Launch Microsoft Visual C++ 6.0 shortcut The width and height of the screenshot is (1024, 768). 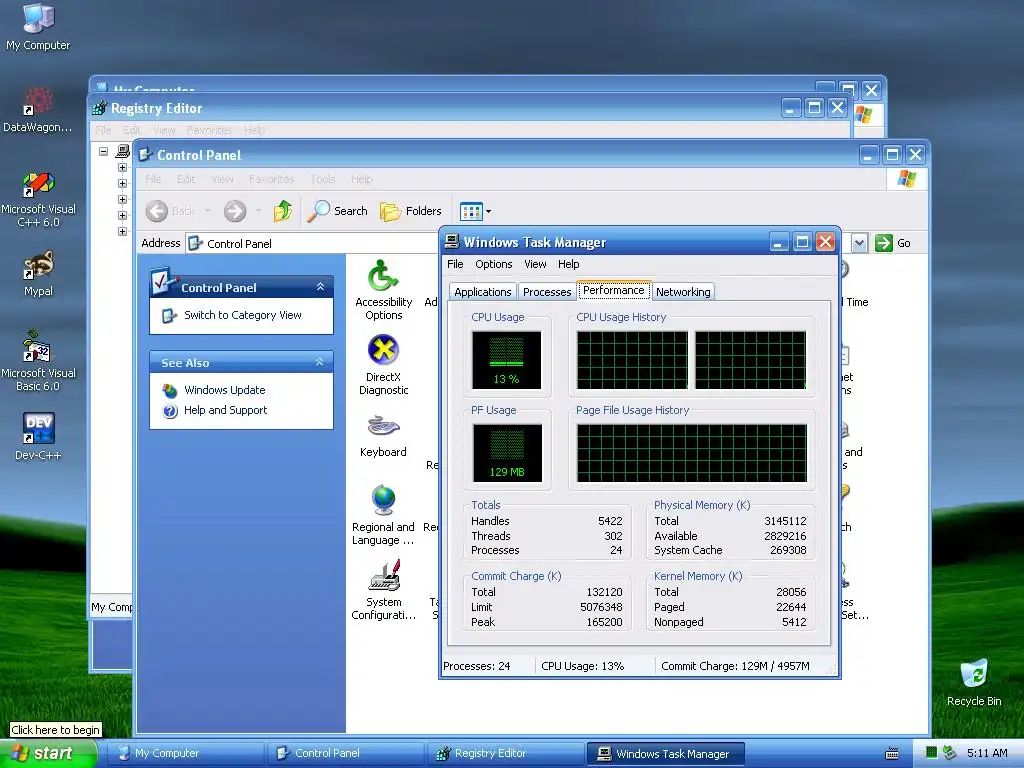click(38, 199)
